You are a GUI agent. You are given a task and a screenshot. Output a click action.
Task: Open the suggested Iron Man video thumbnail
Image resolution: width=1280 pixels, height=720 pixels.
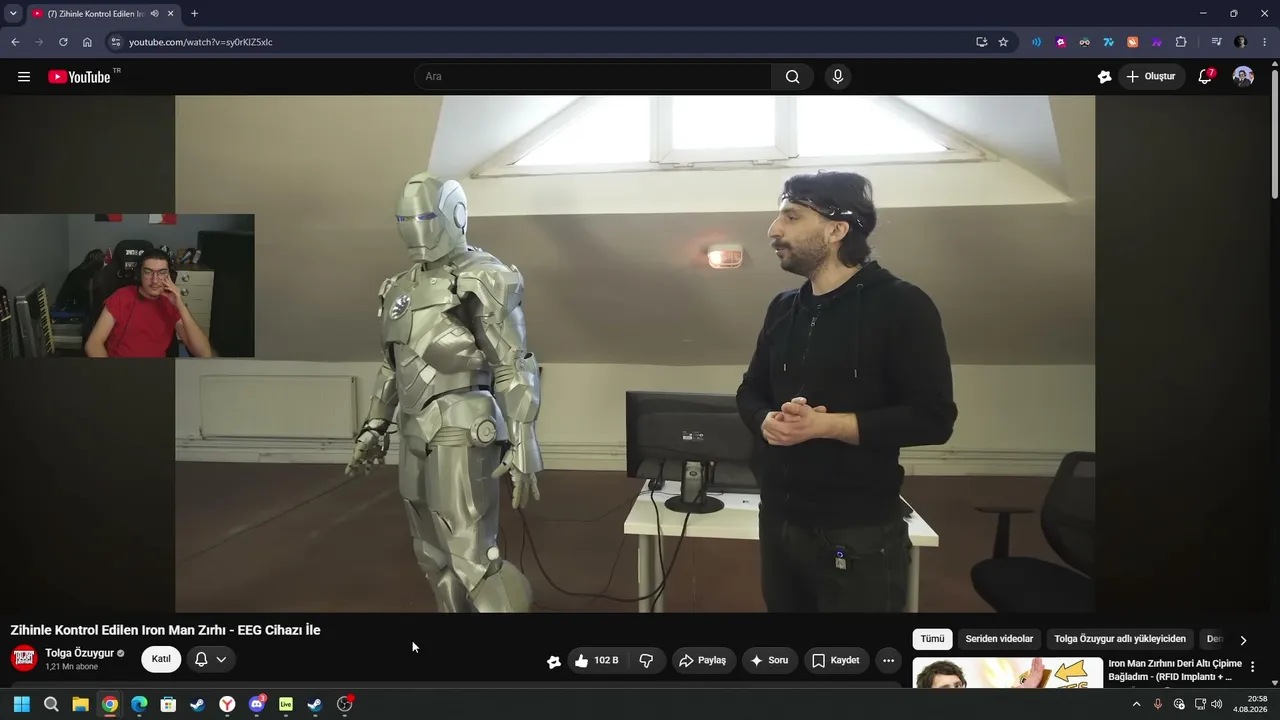pos(1008,673)
